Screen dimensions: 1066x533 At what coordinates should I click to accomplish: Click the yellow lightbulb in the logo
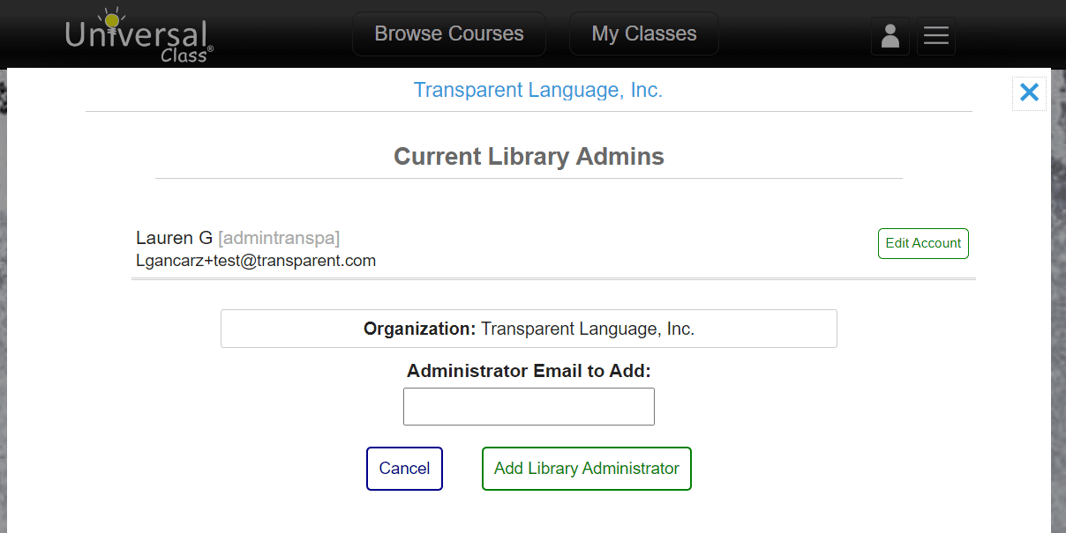pos(110,19)
